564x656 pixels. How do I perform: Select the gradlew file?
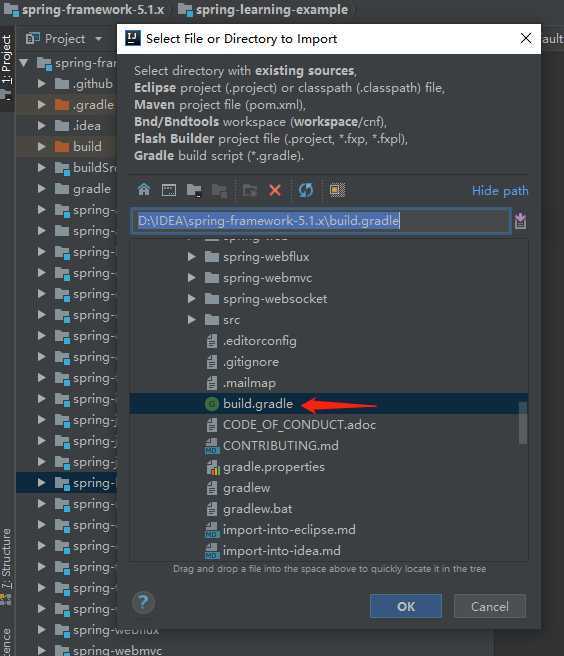246,488
